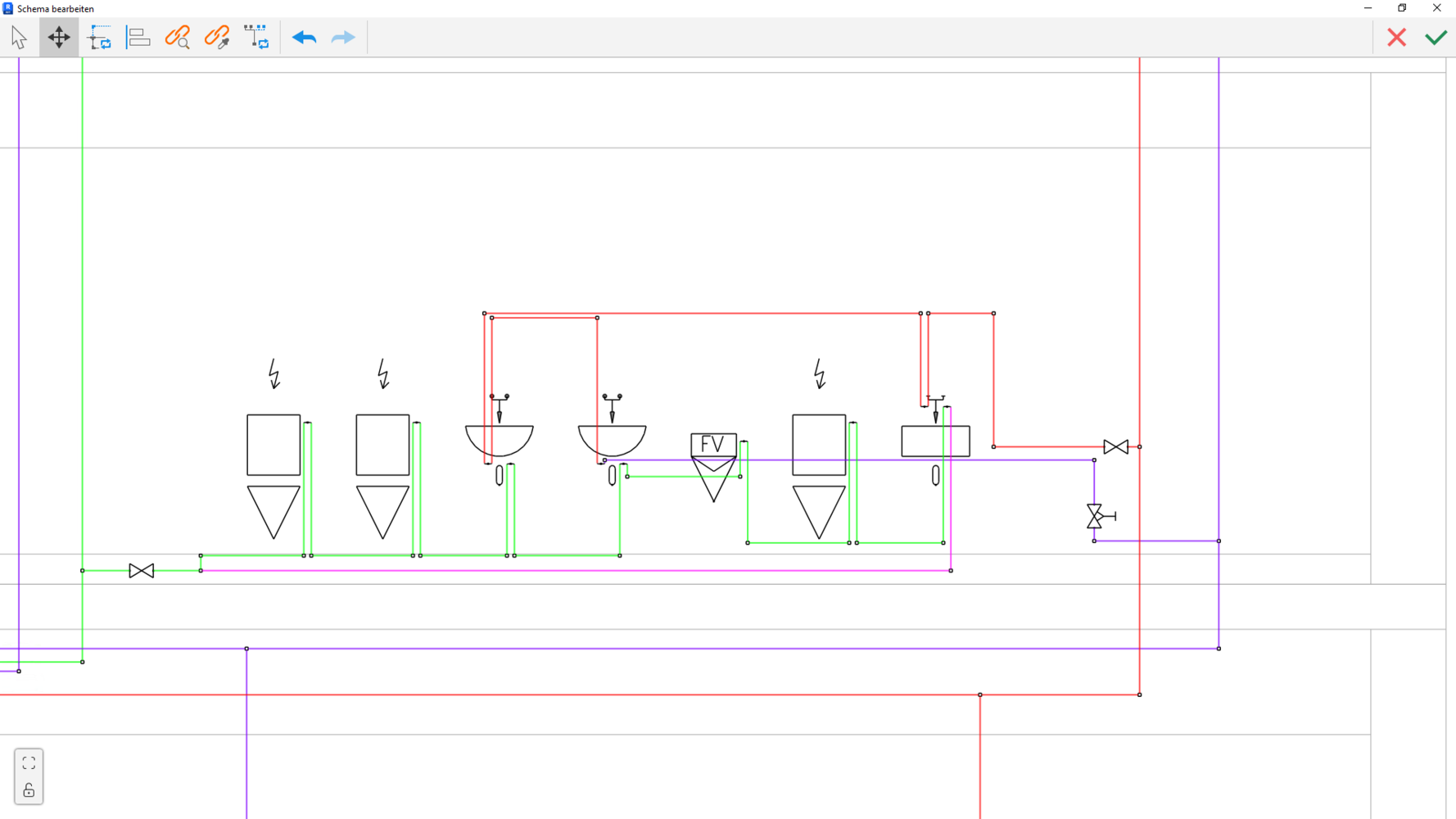Minimize the Schema bearbeiten window

pyautogui.click(x=1368, y=8)
